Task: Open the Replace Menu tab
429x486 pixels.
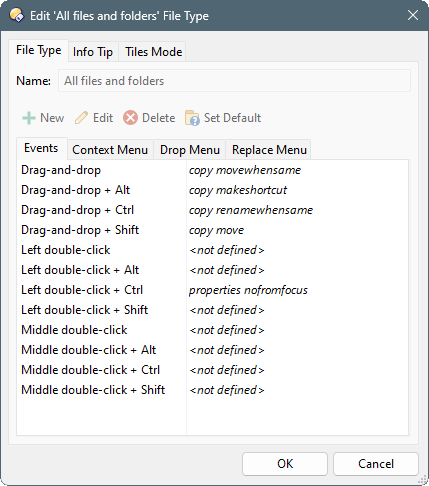Action: [x=269, y=150]
